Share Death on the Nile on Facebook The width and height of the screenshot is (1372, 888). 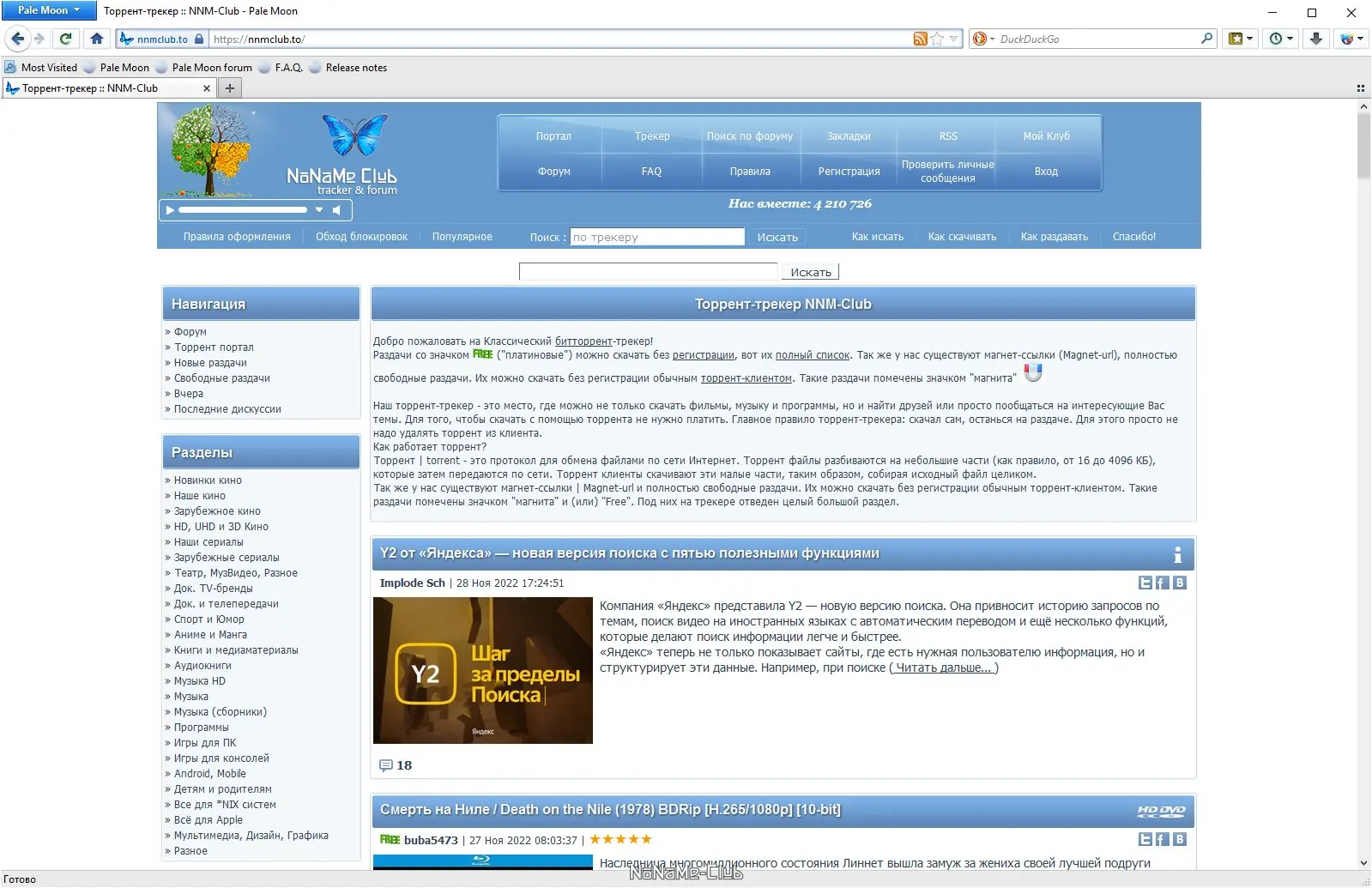click(1162, 839)
